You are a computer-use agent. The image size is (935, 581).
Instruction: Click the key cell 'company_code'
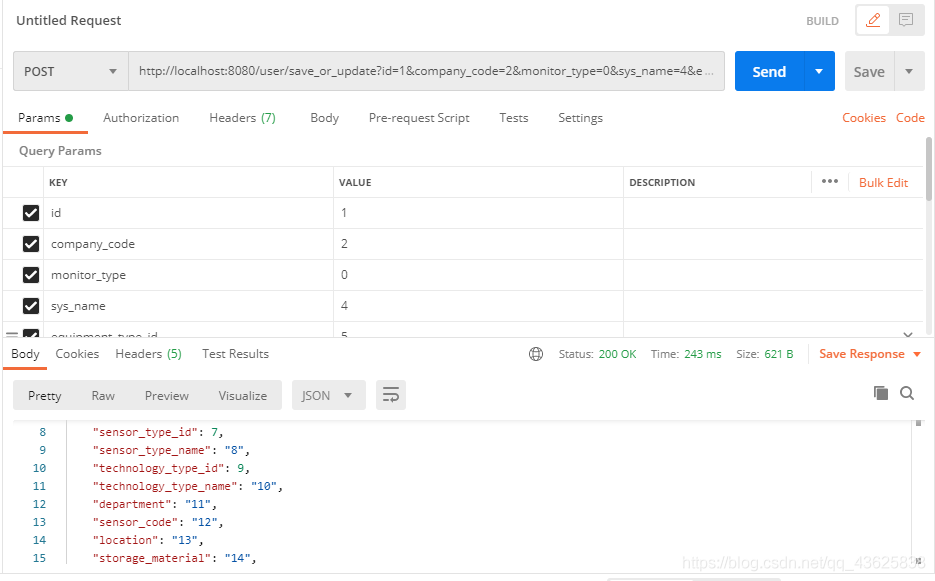pos(188,244)
